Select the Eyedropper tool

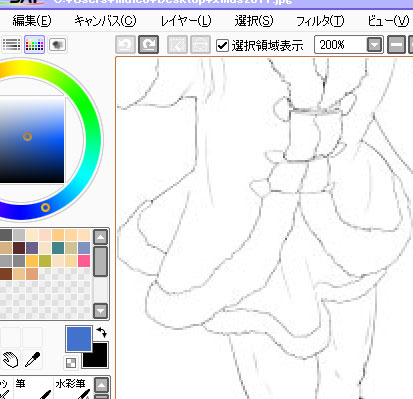32,359
